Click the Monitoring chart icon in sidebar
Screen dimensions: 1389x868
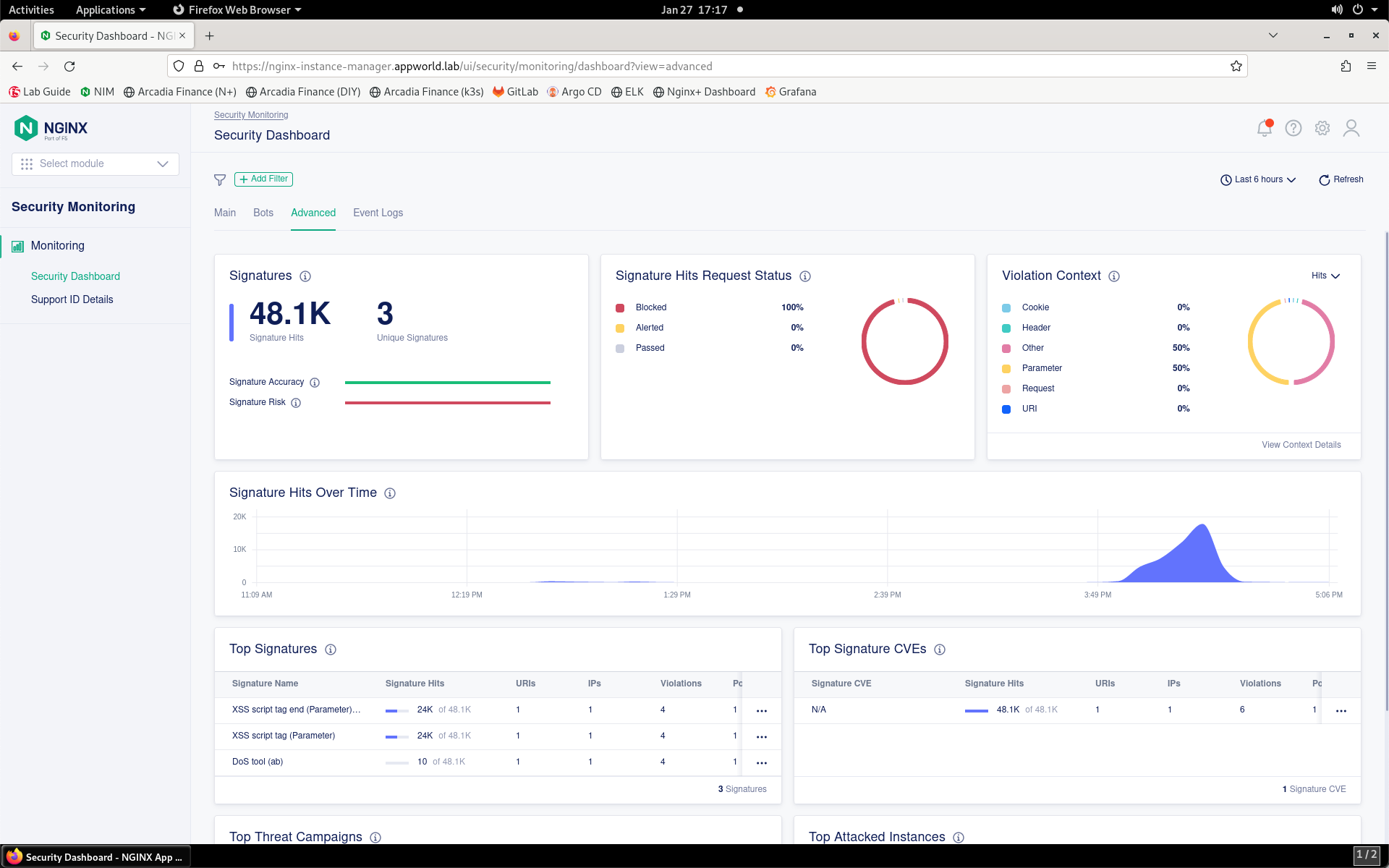click(x=17, y=247)
